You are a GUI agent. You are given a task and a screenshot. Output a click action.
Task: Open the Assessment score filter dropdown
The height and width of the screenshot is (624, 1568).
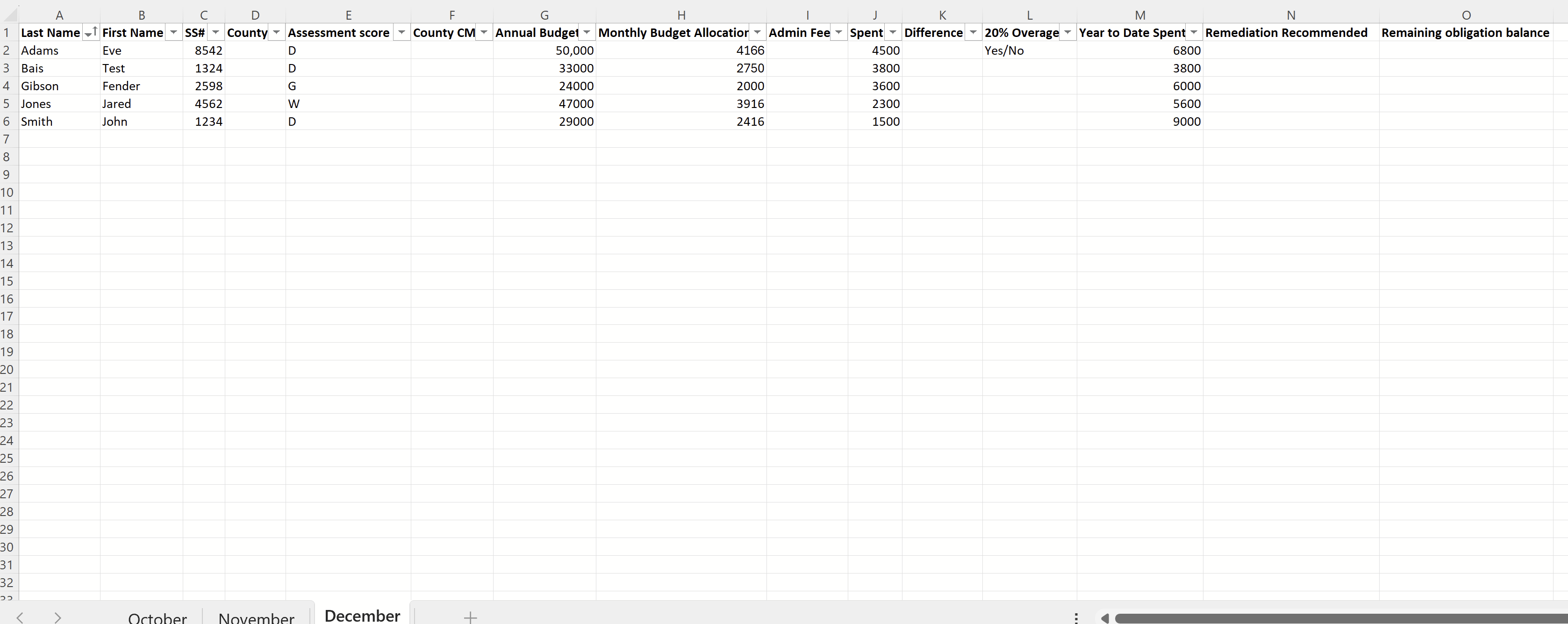[x=402, y=33]
